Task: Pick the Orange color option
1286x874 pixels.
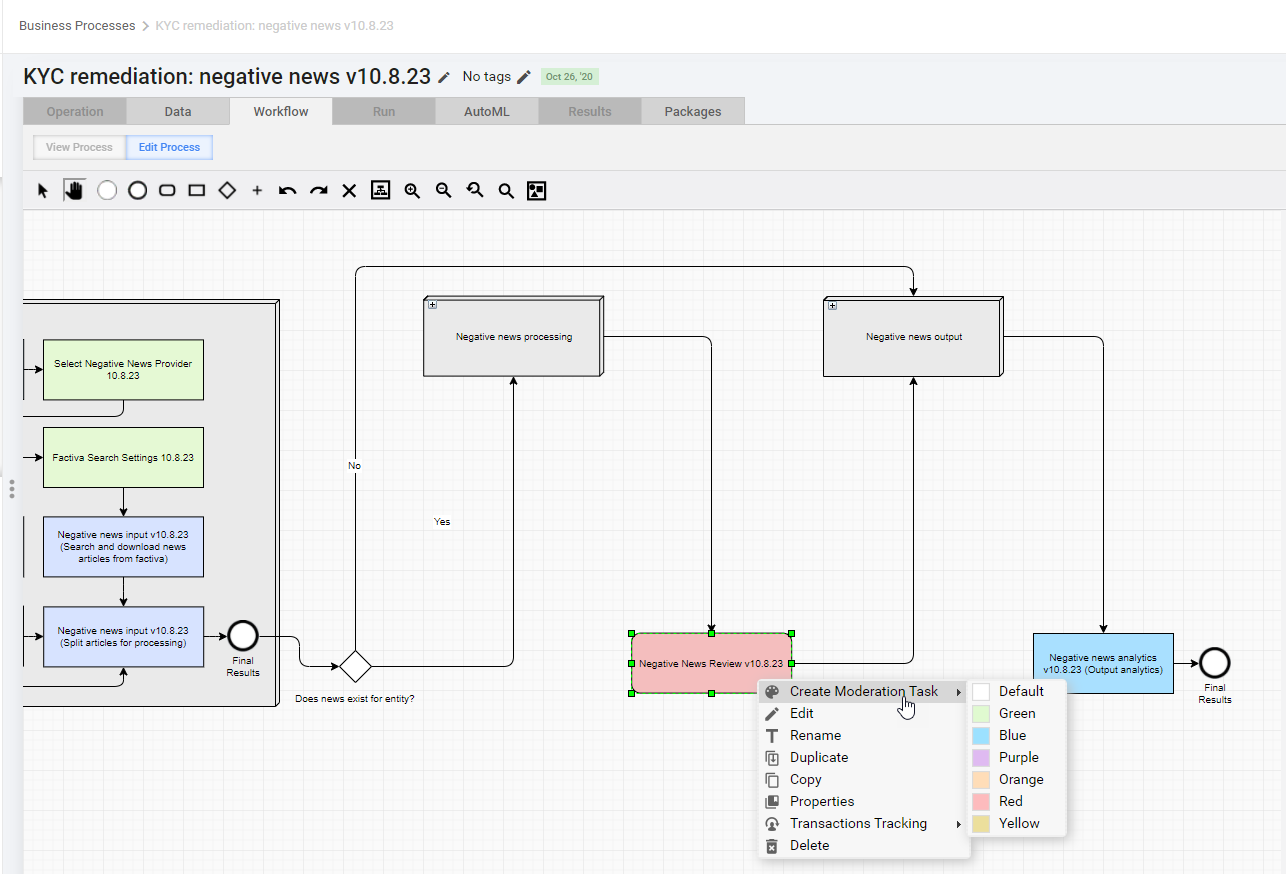Action: pyautogui.click(x=1017, y=779)
